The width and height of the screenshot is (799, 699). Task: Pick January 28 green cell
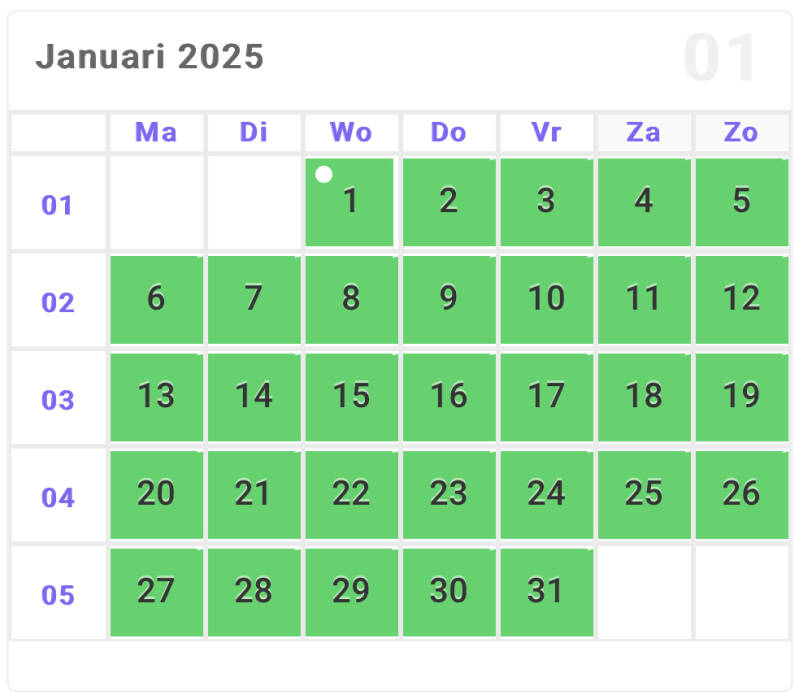tap(254, 592)
